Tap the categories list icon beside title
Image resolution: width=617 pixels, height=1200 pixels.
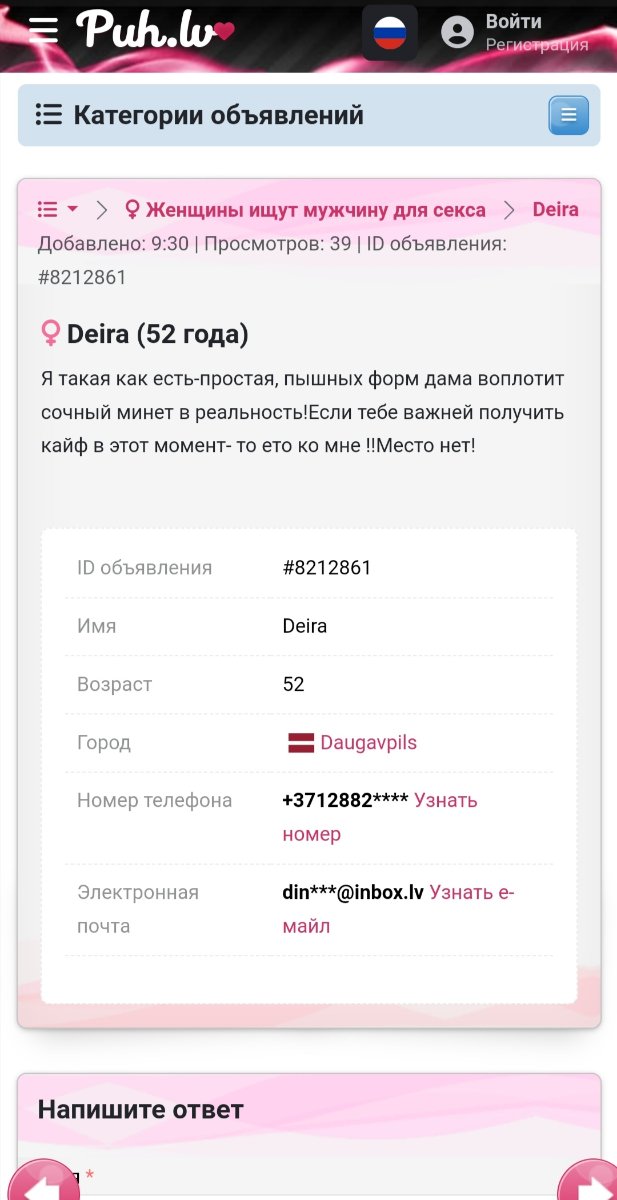coord(49,115)
